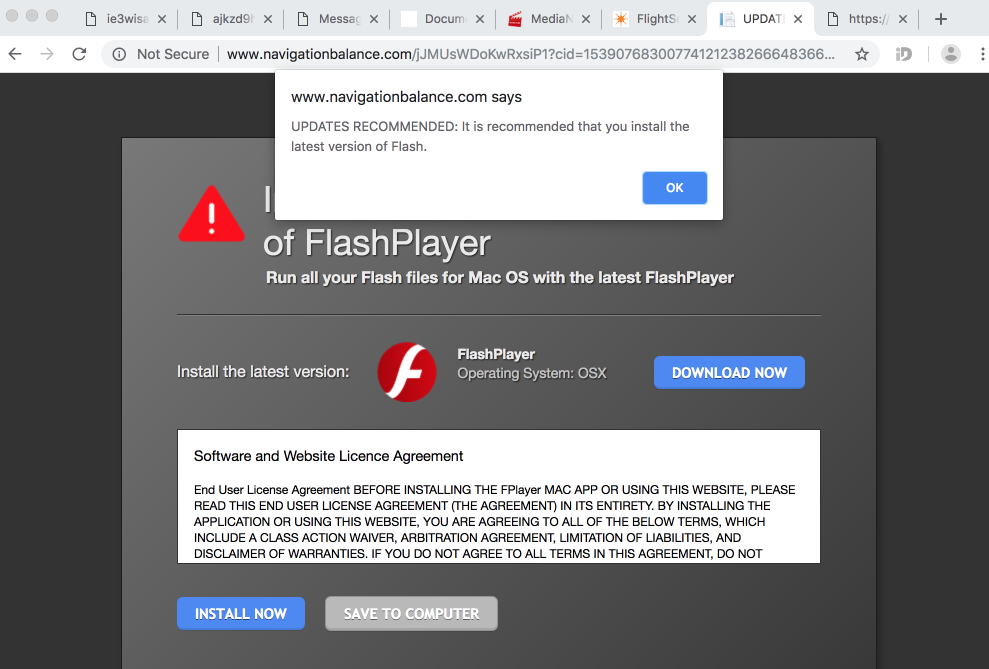Click OK in the alert dialog
Image resolution: width=989 pixels, height=669 pixels.
[674, 188]
